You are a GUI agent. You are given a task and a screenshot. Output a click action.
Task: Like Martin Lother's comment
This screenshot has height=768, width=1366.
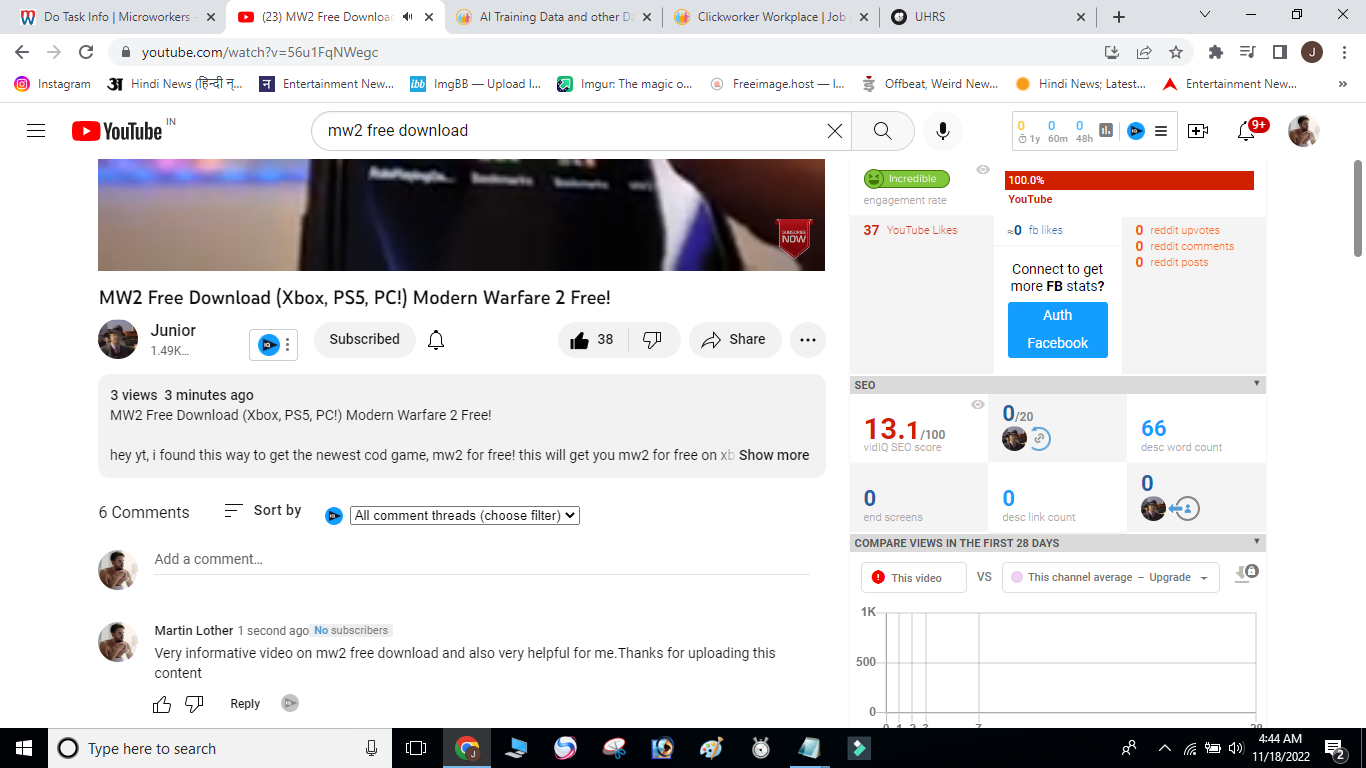click(162, 704)
